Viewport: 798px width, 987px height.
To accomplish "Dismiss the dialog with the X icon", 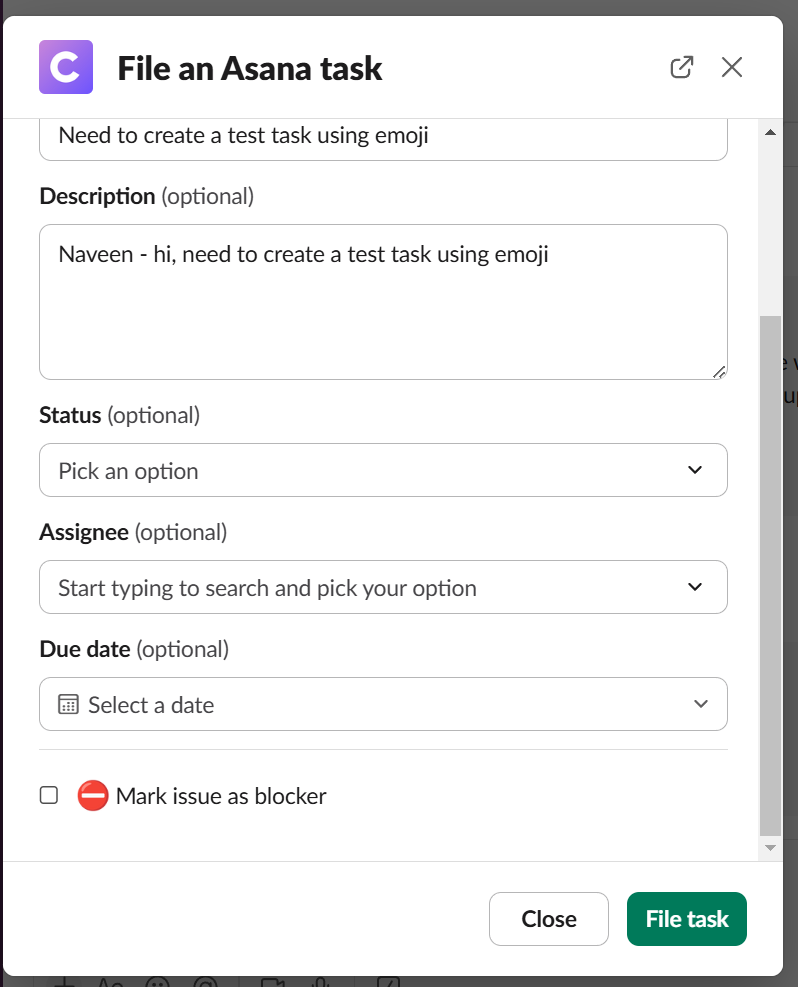I will click(x=732, y=67).
